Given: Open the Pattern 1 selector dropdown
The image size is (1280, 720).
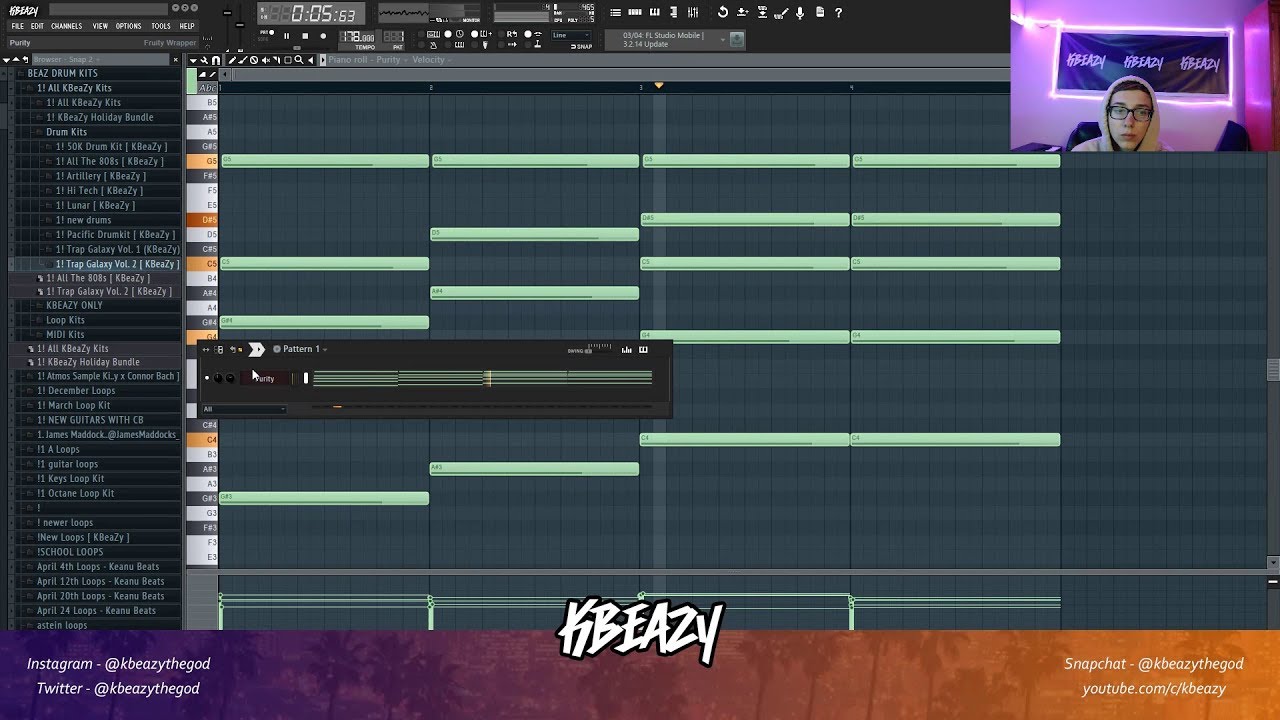Looking at the screenshot, I should tap(300, 349).
